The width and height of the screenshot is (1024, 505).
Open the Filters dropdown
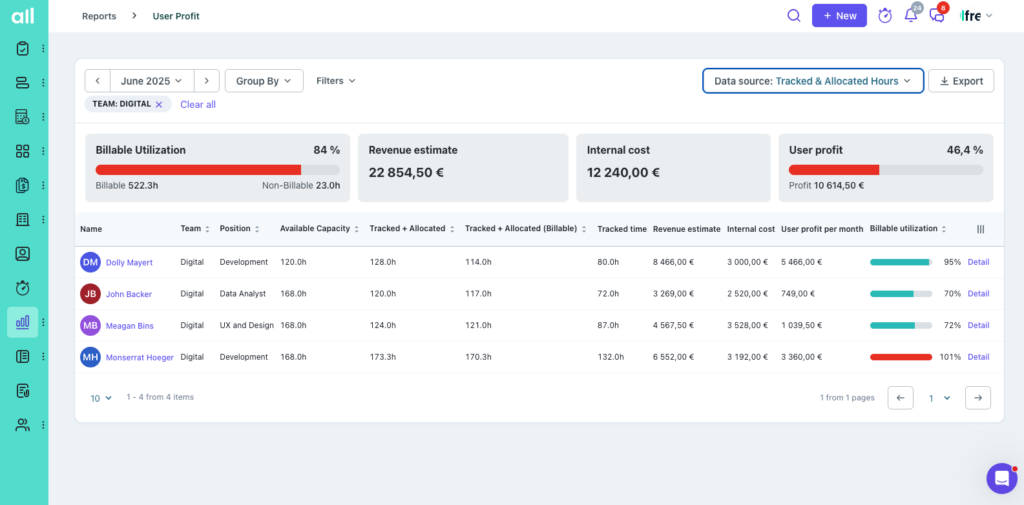pyautogui.click(x=336, y=81)
